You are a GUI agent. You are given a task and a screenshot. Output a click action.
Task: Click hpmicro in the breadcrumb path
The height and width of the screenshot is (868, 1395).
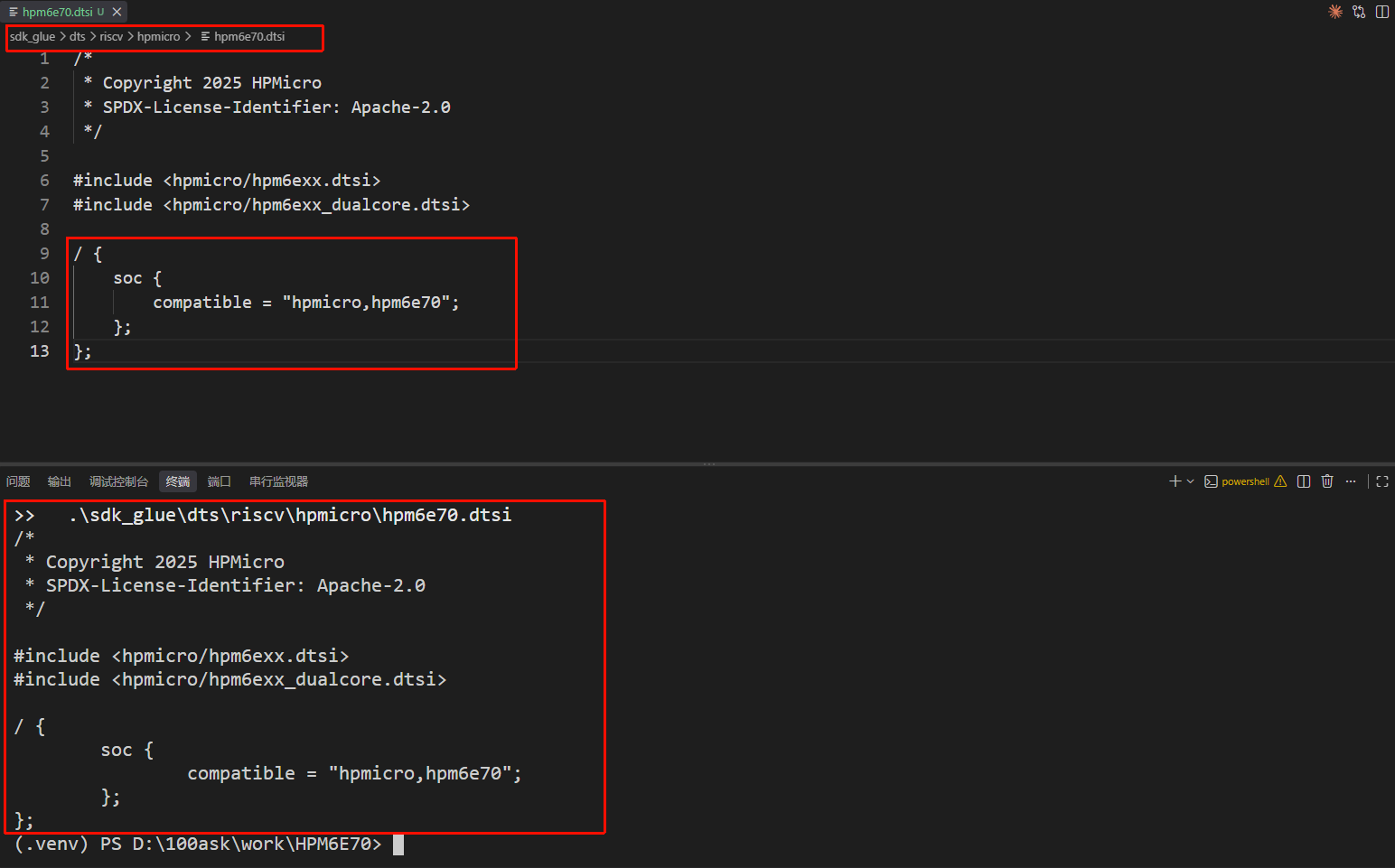(158, 37)
